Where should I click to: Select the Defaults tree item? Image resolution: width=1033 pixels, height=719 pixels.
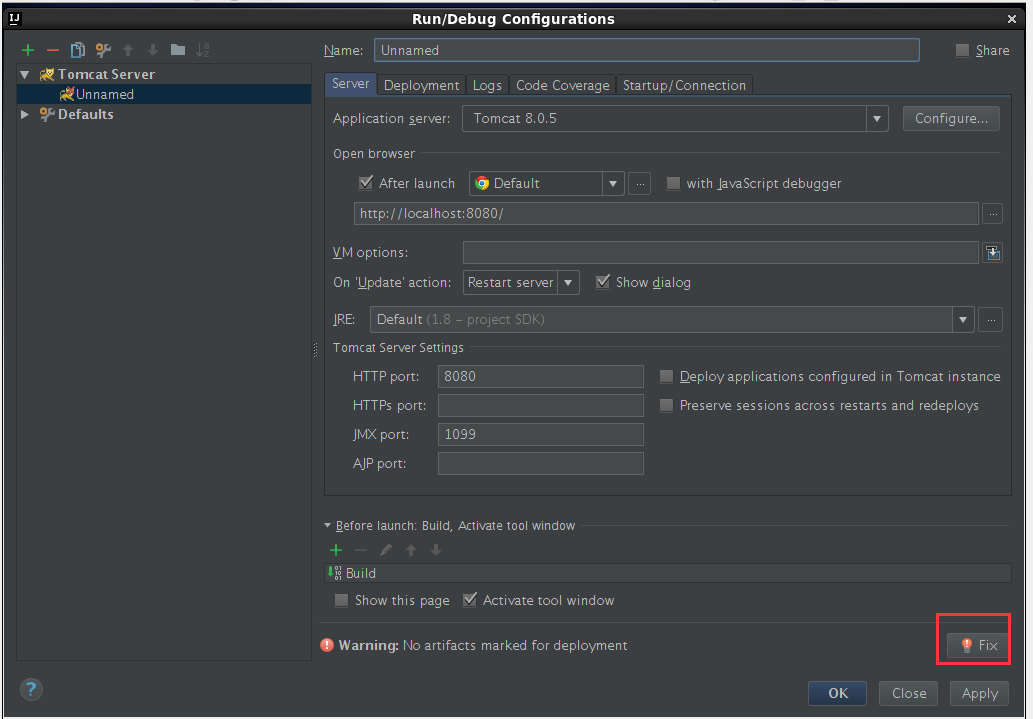point(164,115)
